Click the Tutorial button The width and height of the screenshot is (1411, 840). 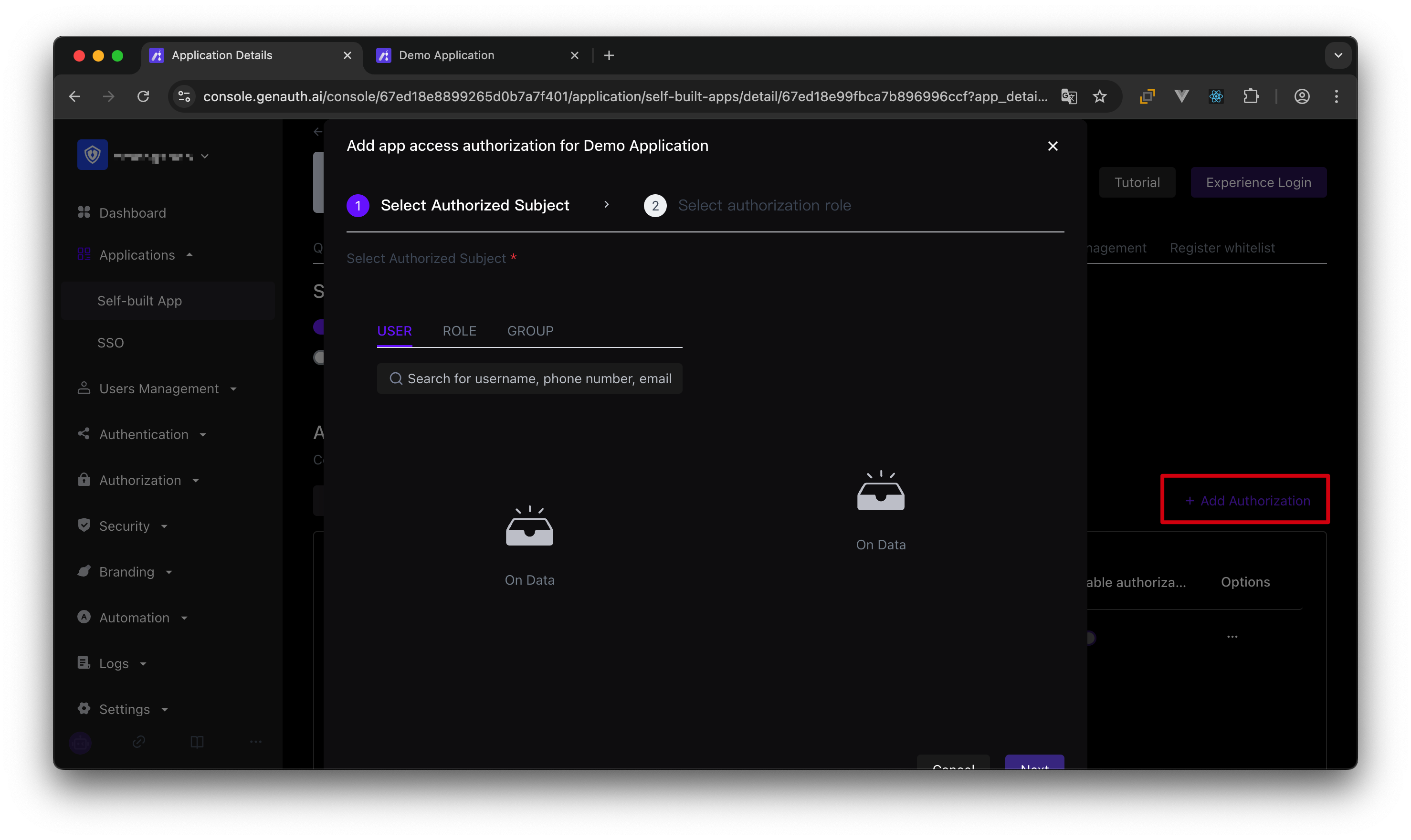[x=1137, y=182]
